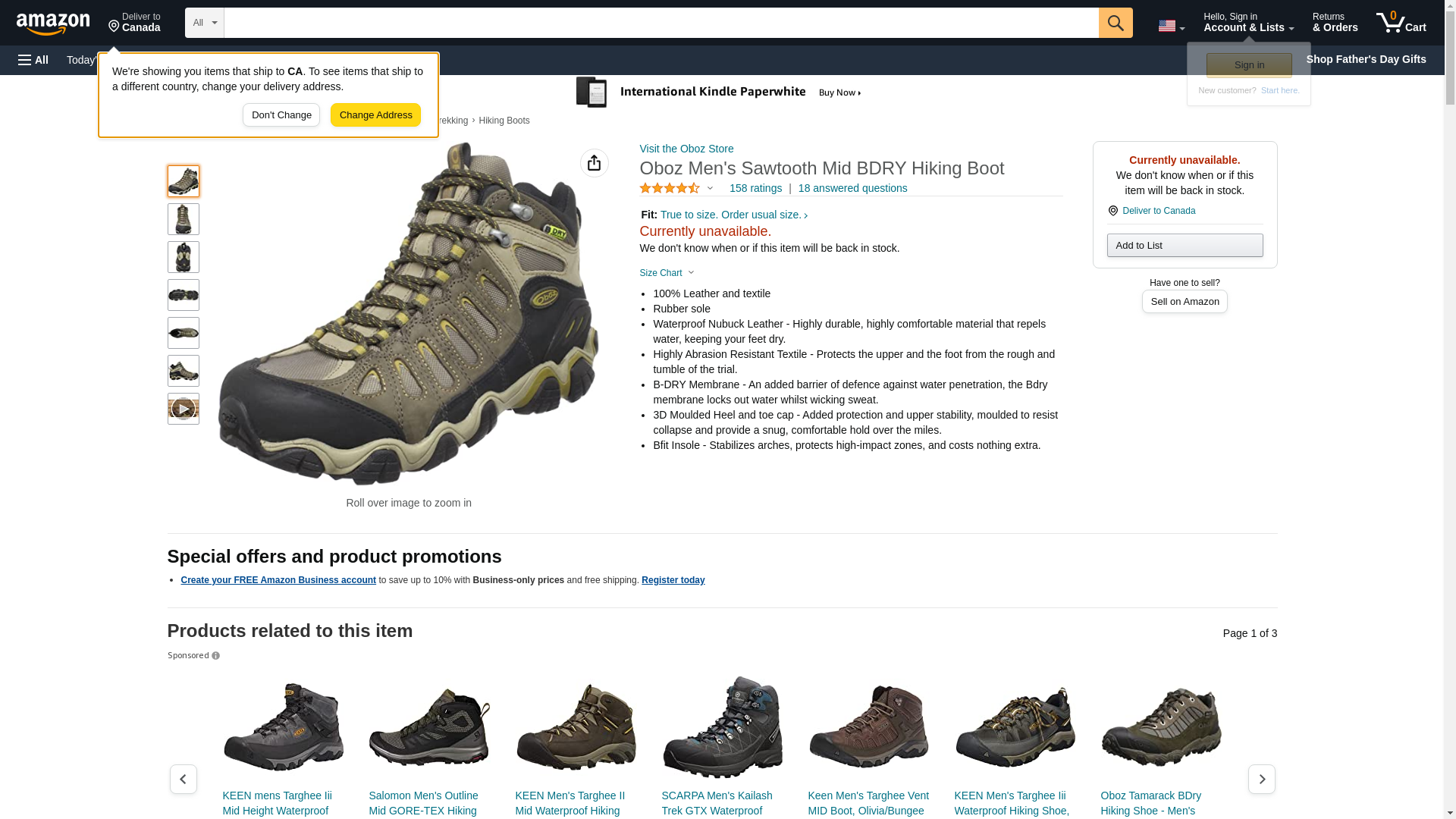Click the Amazon logo
The width and height of the screenshot is (1456, 819).
[53, 24]
